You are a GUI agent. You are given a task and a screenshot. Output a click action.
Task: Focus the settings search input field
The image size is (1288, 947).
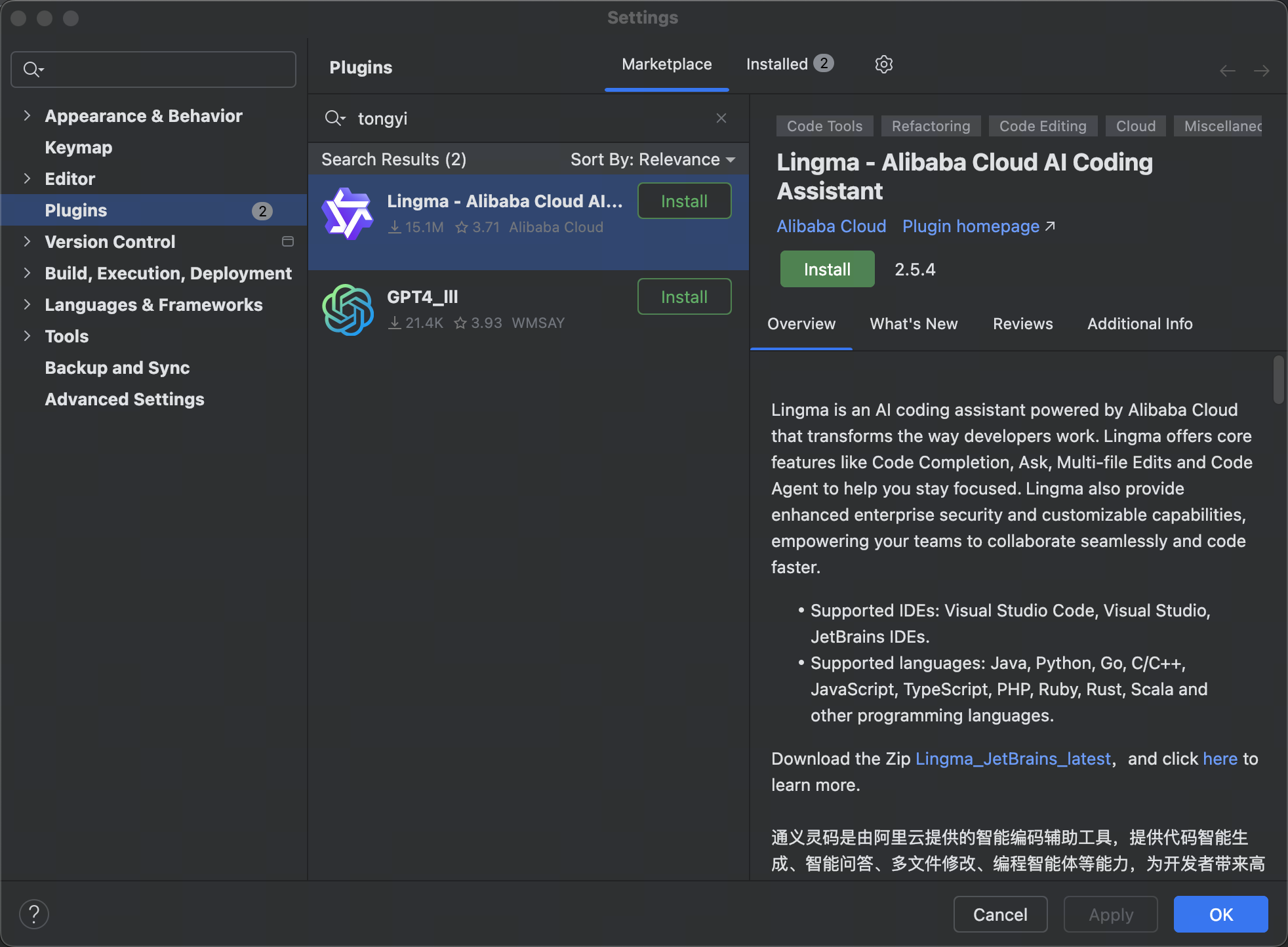click(x=164, y=70)
